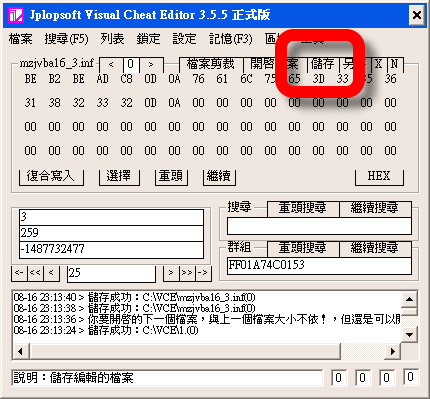Click the 重頭 button under the hex grid
This screenshot has height=399, width=430.
pos(171,176)
